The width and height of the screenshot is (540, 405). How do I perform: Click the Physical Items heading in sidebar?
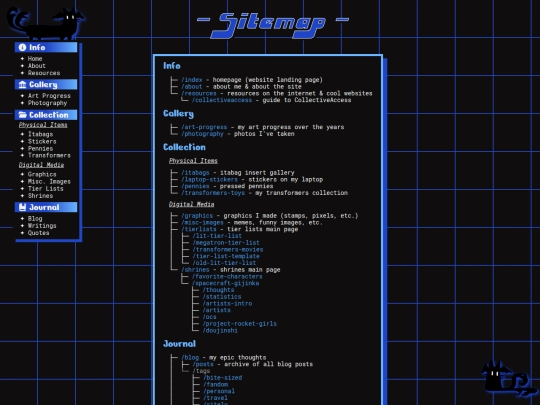[x=43, y=125]
